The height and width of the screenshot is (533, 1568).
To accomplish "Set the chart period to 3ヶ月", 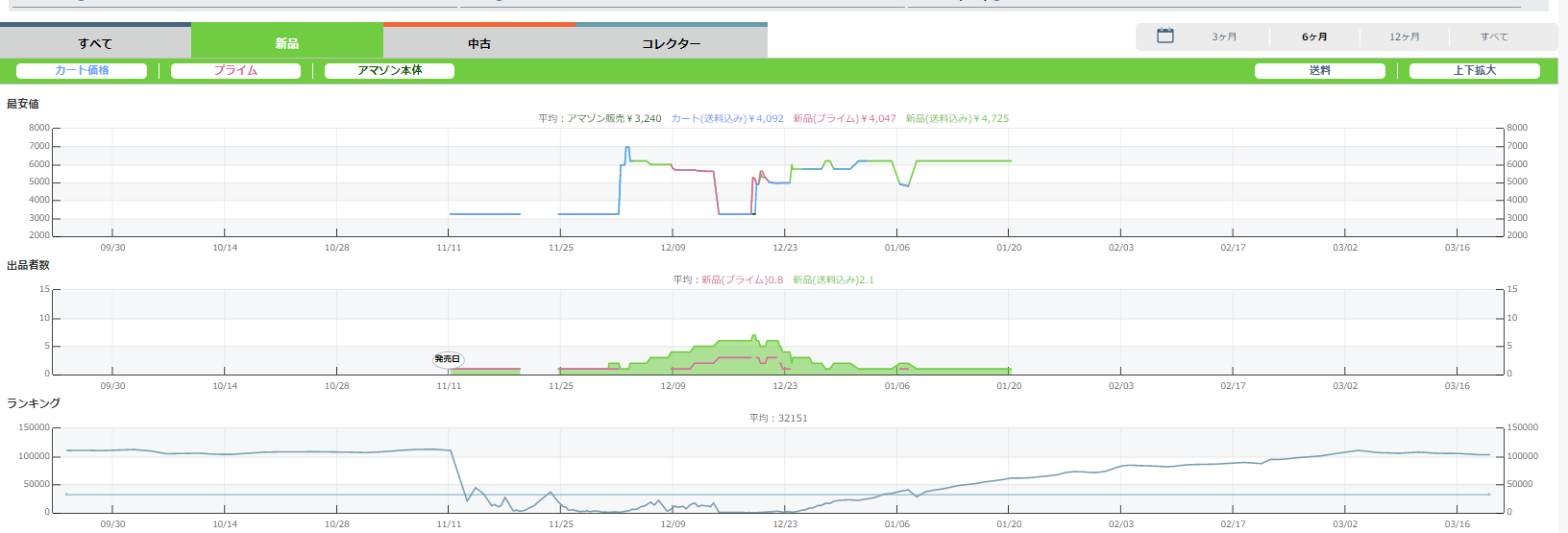I will 1224,37.
